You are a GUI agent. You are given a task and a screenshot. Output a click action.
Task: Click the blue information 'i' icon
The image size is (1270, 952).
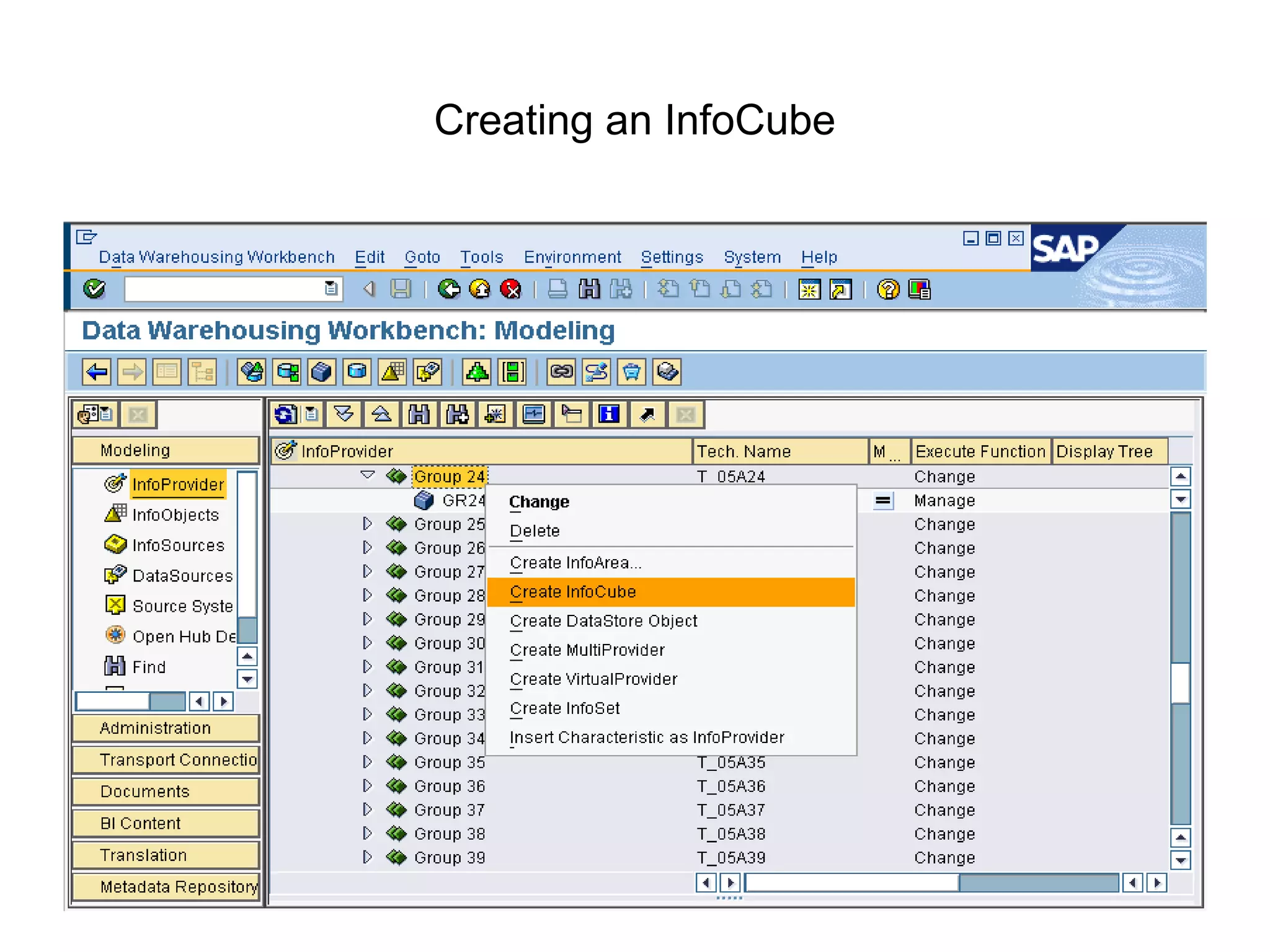(x=609, y=414)
